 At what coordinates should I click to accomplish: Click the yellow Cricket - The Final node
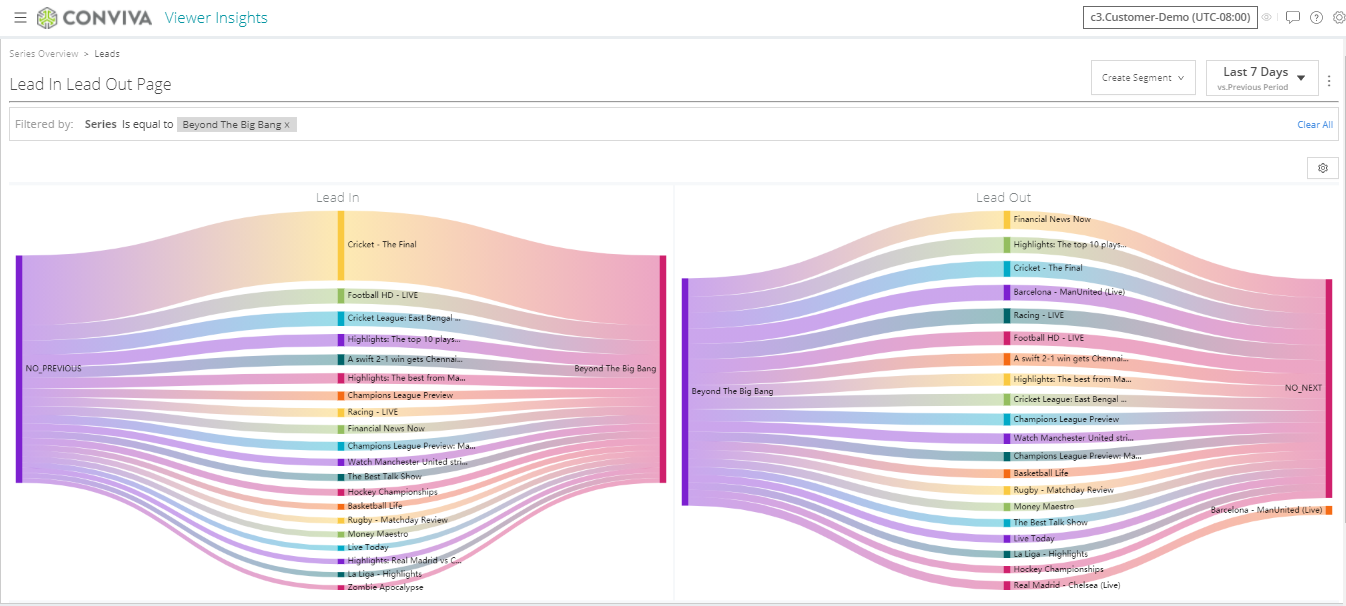pyautogui.click(x=341, y=245)
